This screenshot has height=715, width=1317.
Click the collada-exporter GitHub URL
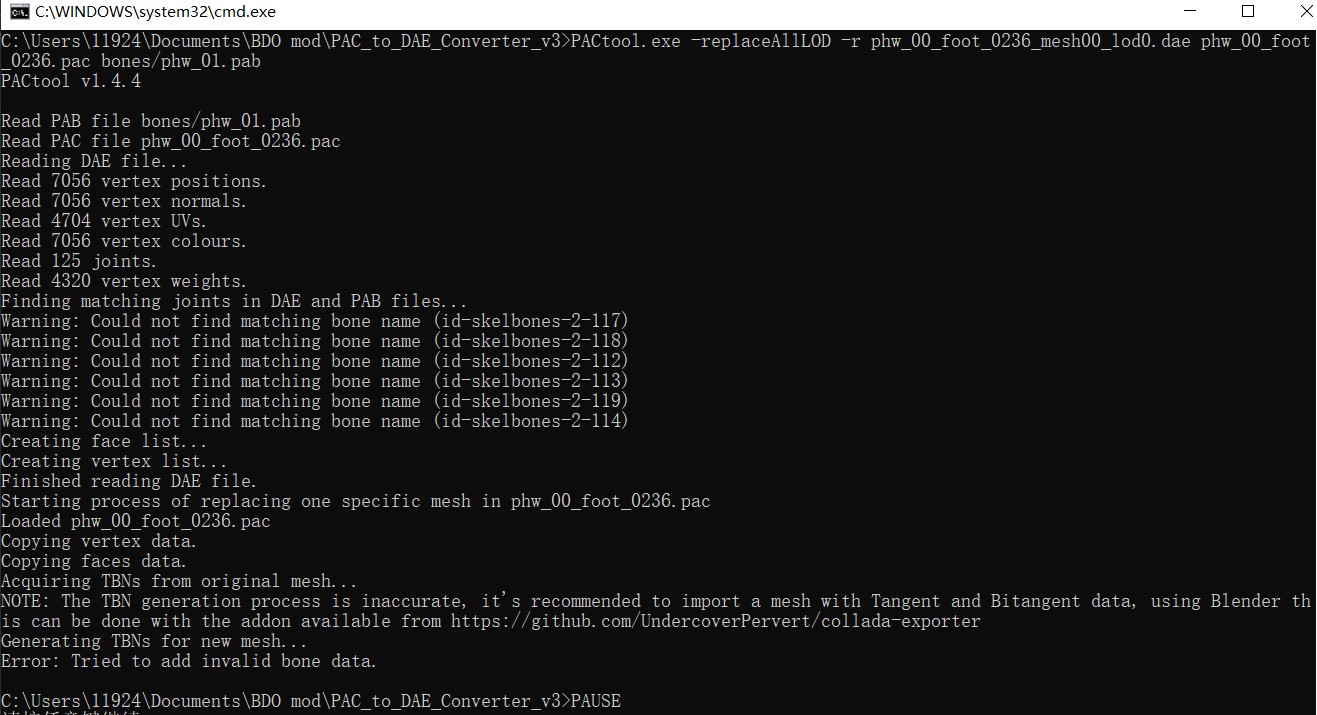715,621
